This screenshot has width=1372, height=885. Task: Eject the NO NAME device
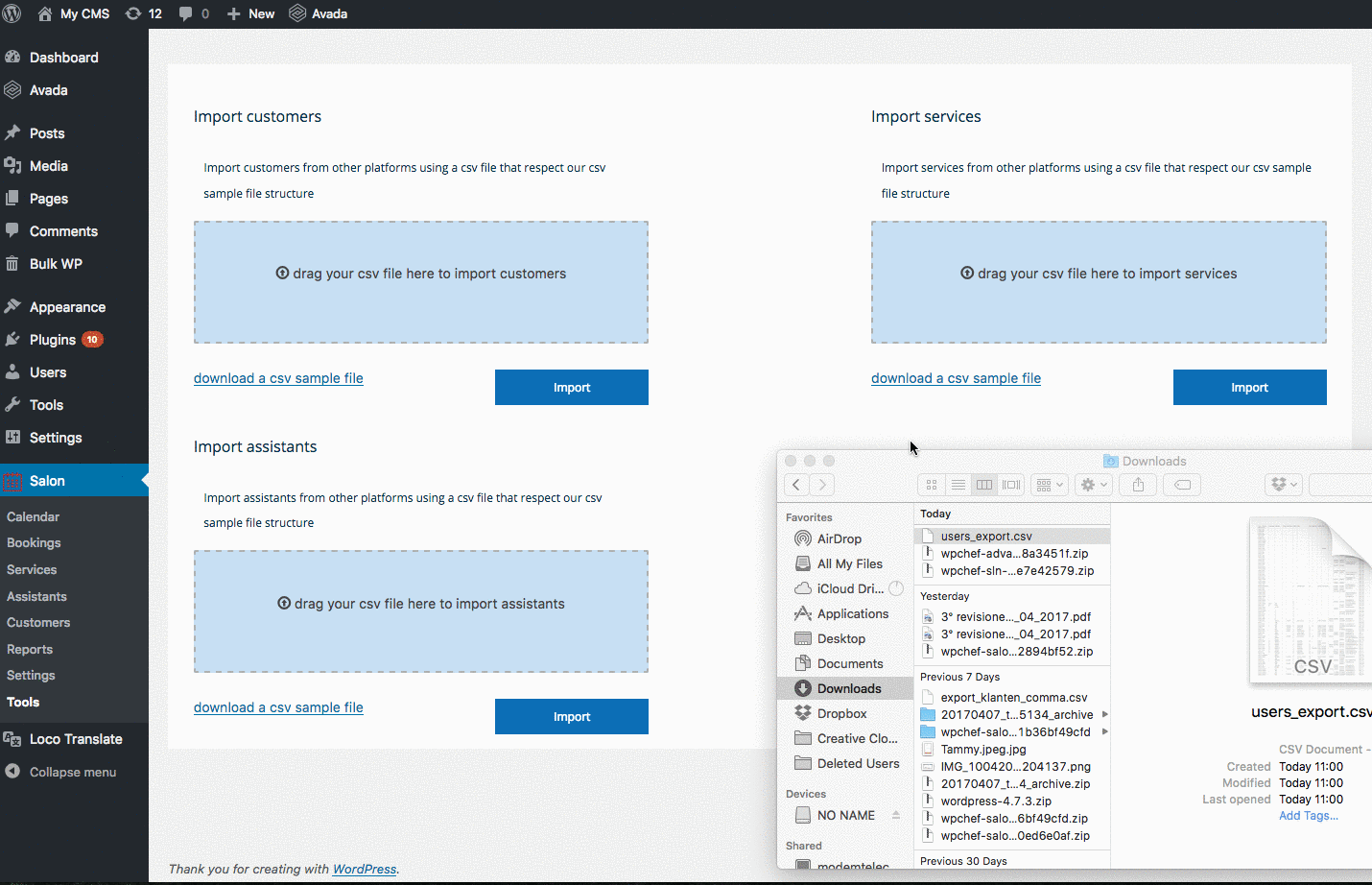(896, 815)
